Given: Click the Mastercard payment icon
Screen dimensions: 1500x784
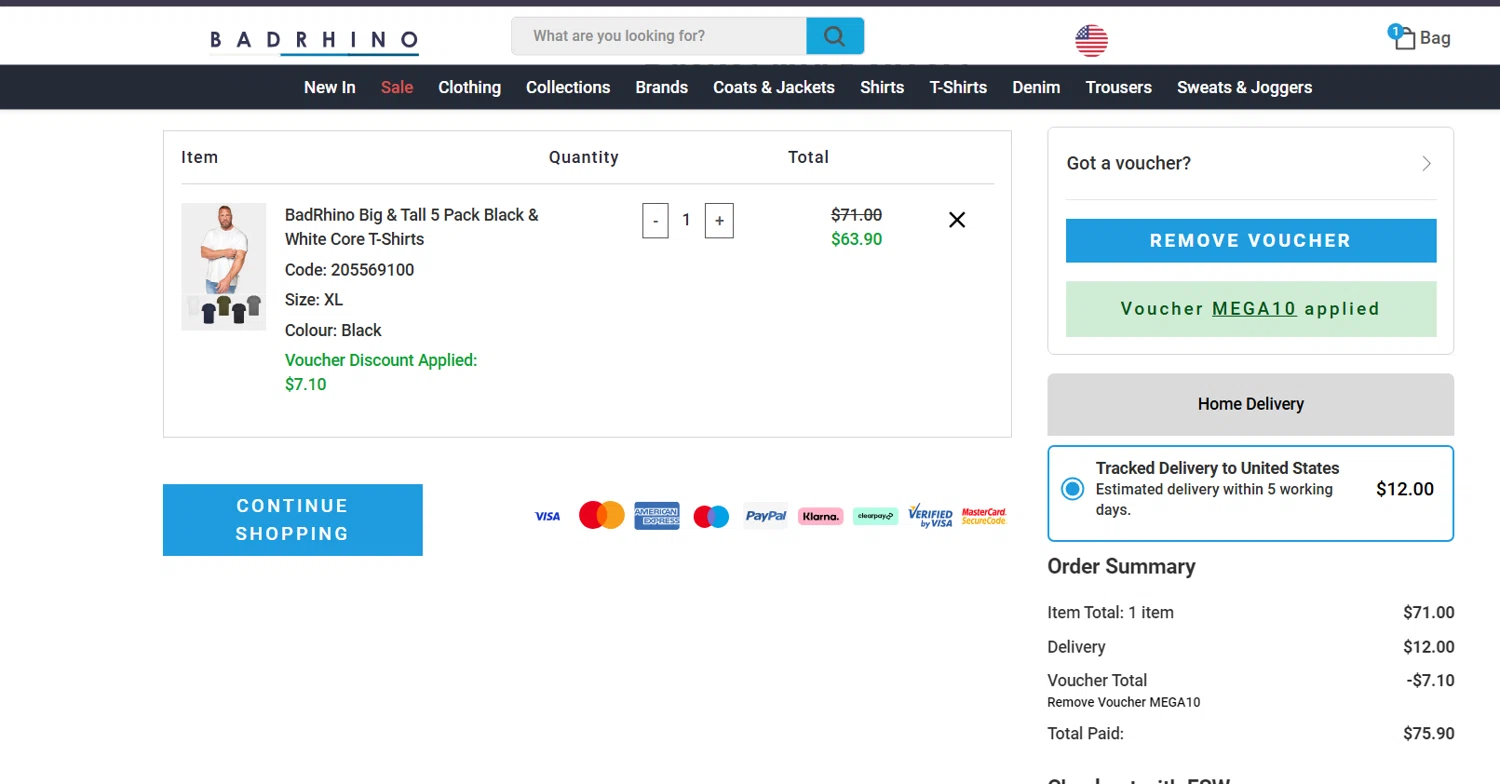Looking at the screenshot, I should point(602,516).
